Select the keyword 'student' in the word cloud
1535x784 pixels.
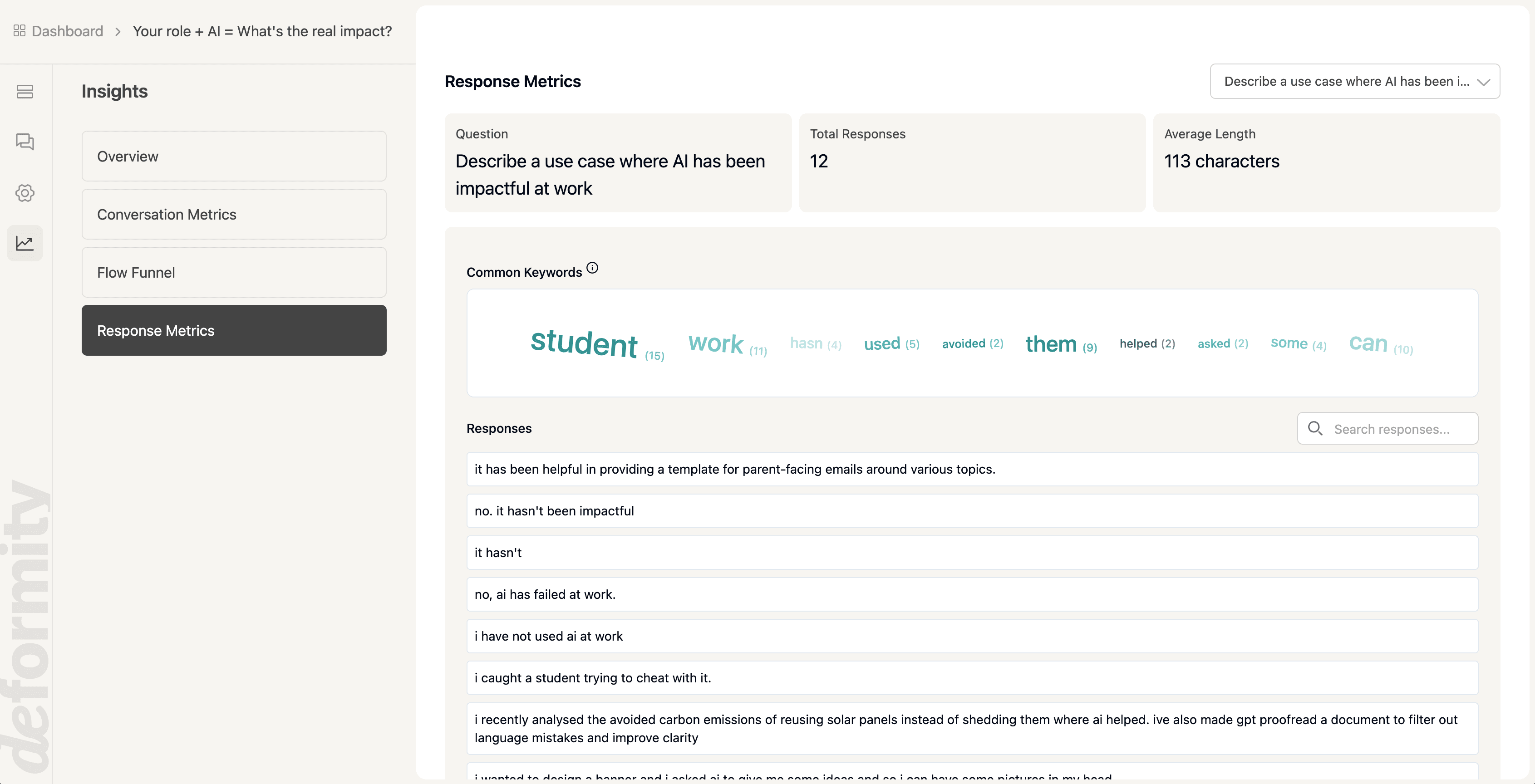(584, 343)
